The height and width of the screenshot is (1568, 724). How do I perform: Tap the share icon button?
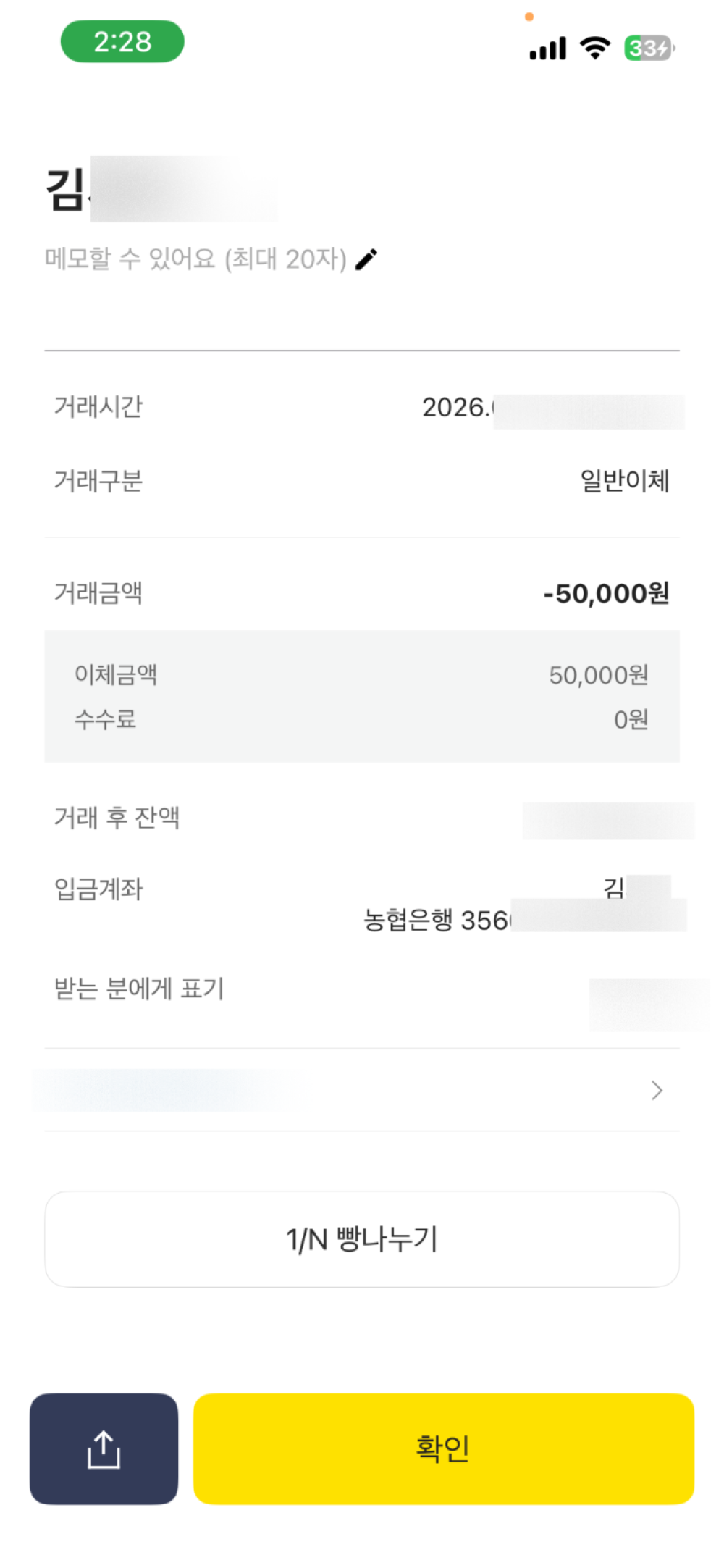click(104, 1448)
